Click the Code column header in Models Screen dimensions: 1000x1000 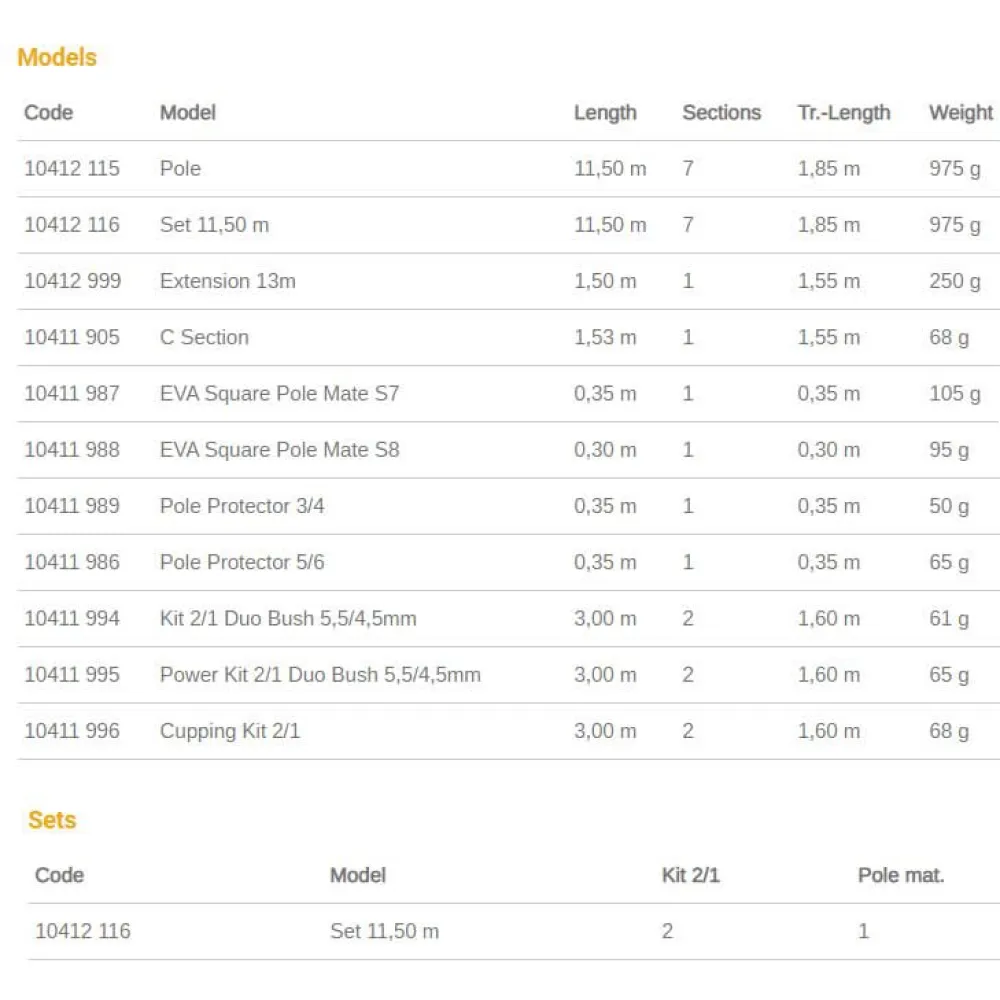(x=48, y=112)
